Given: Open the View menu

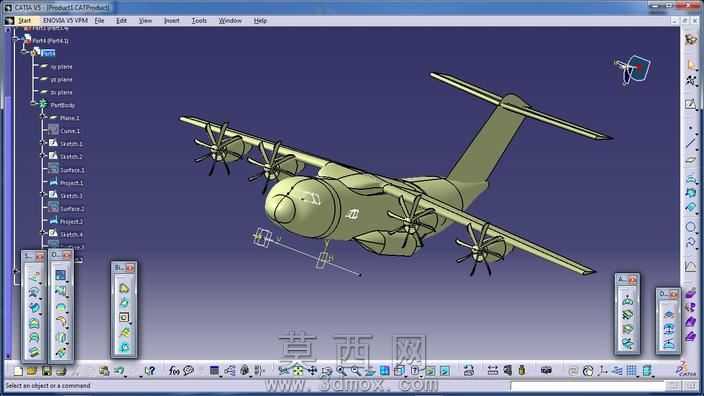Looking at the screenshot, I should click(145, 21).
